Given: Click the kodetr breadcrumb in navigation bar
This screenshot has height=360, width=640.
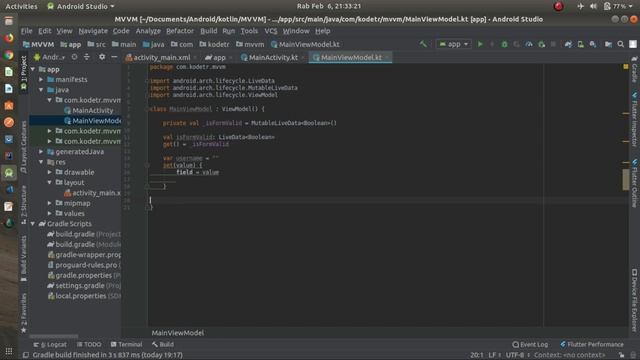Looking at the screenshot, I should (214, 44).
